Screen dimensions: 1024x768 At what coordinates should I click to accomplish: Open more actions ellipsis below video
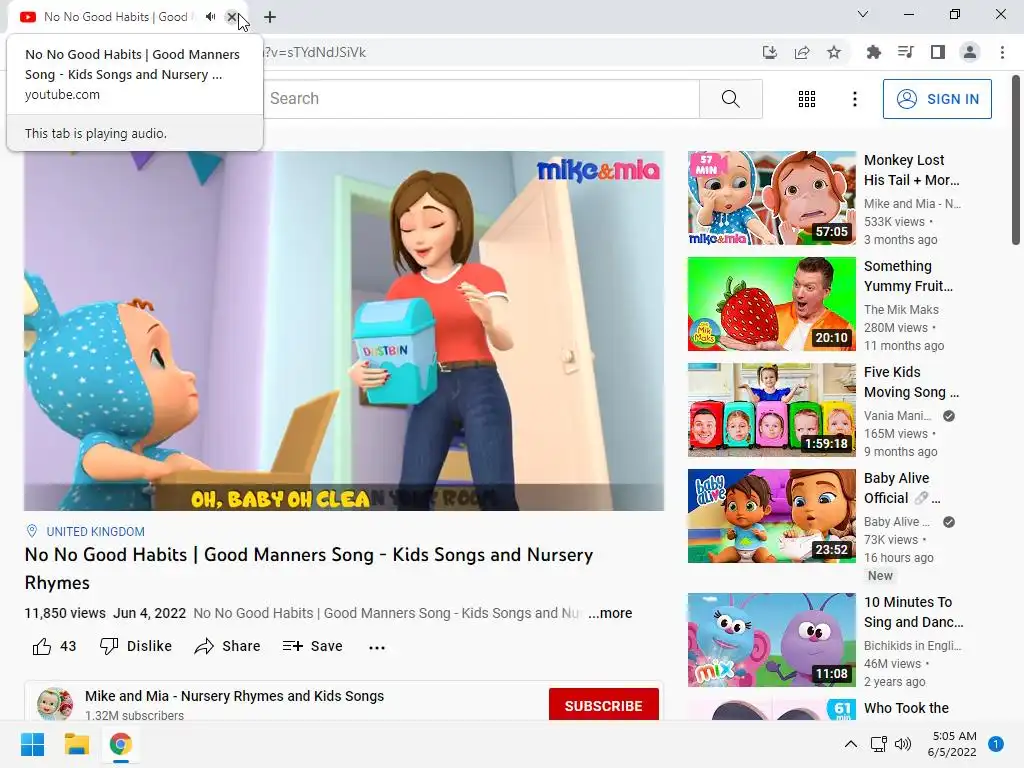coord(377,647)
